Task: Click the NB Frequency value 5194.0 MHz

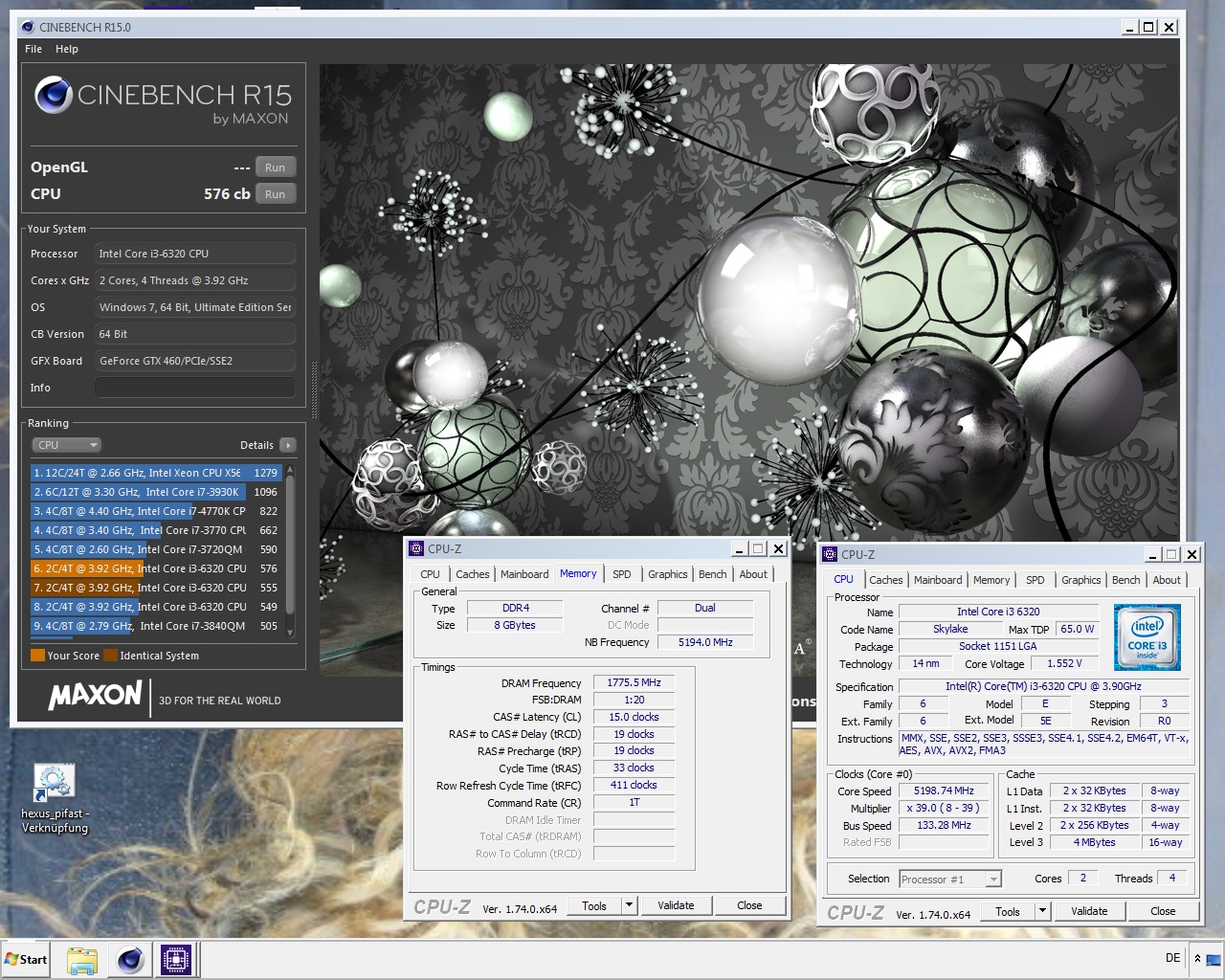Action: coord(705,642)
